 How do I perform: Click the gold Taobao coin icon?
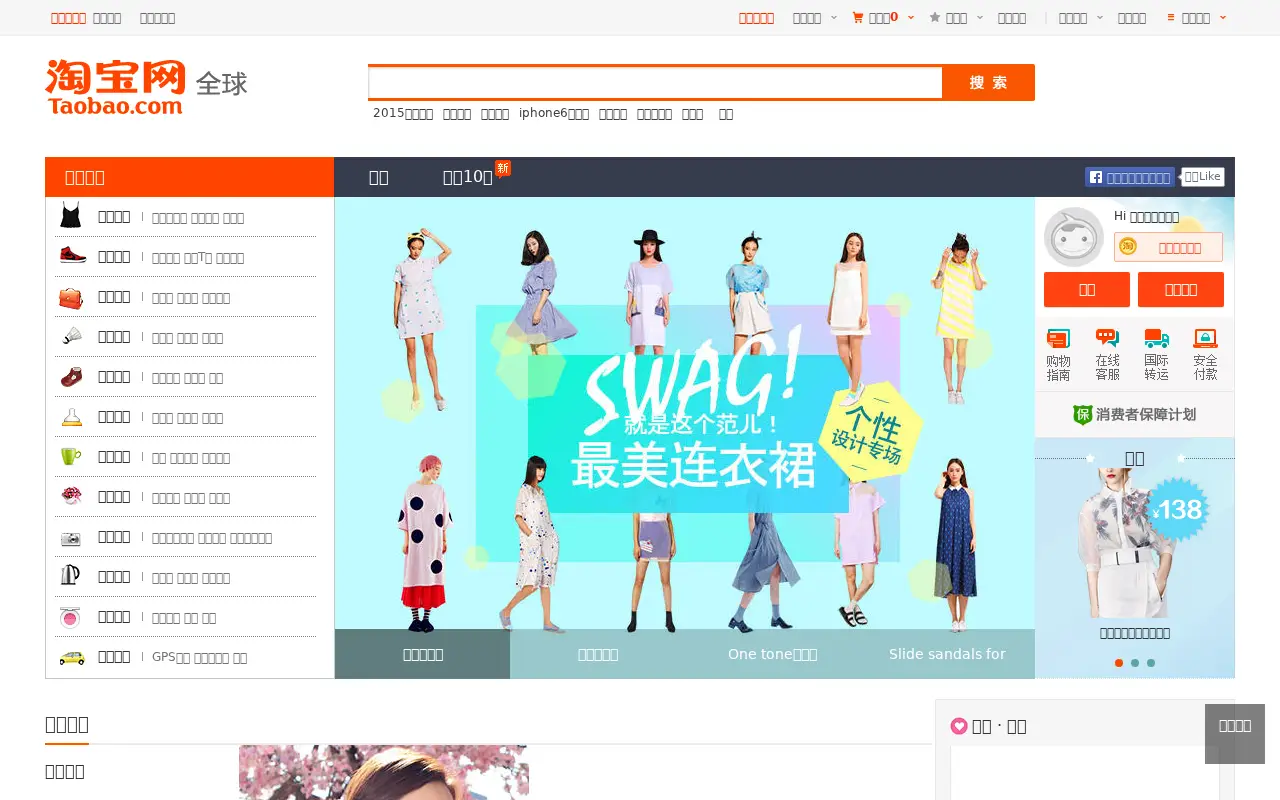[x=1128, y=246]
